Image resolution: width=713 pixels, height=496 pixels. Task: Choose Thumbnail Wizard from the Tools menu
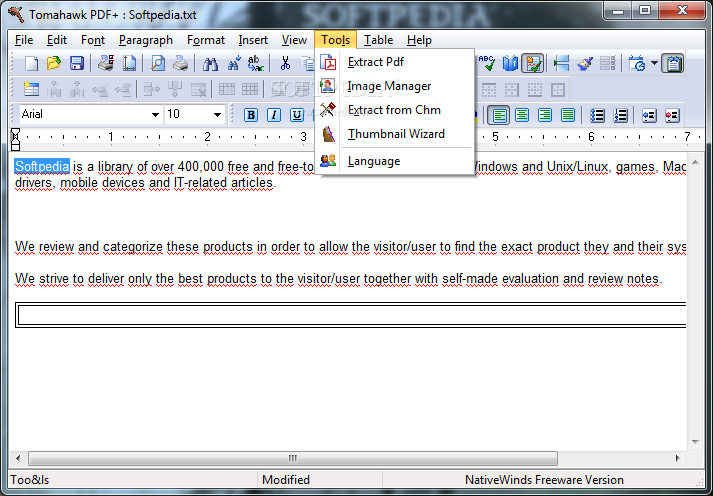[x=395, y=134]
